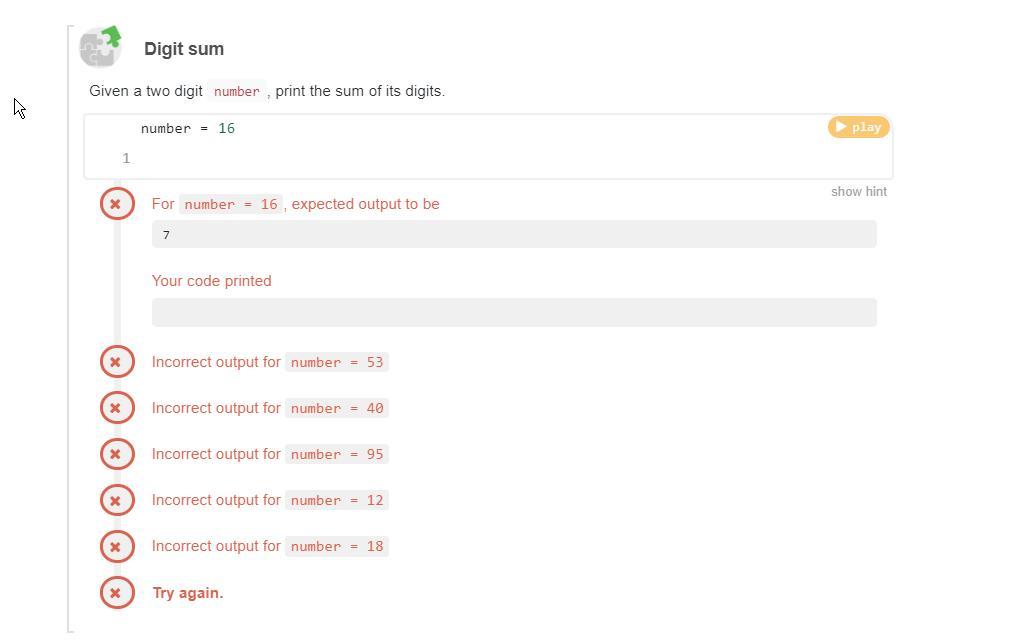
Task: Click the empty Your code printed box
Action: pos(514,313)
